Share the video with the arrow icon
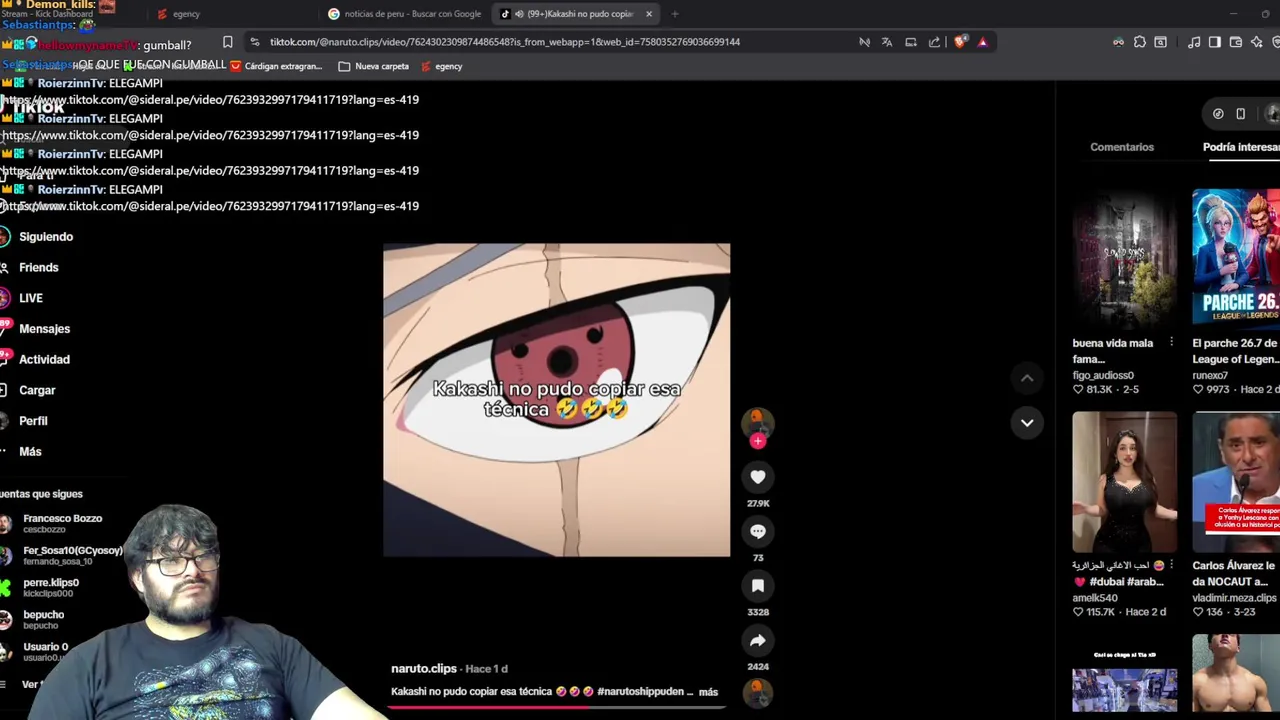Screen dimensions: 1280x720 point(758,640)
